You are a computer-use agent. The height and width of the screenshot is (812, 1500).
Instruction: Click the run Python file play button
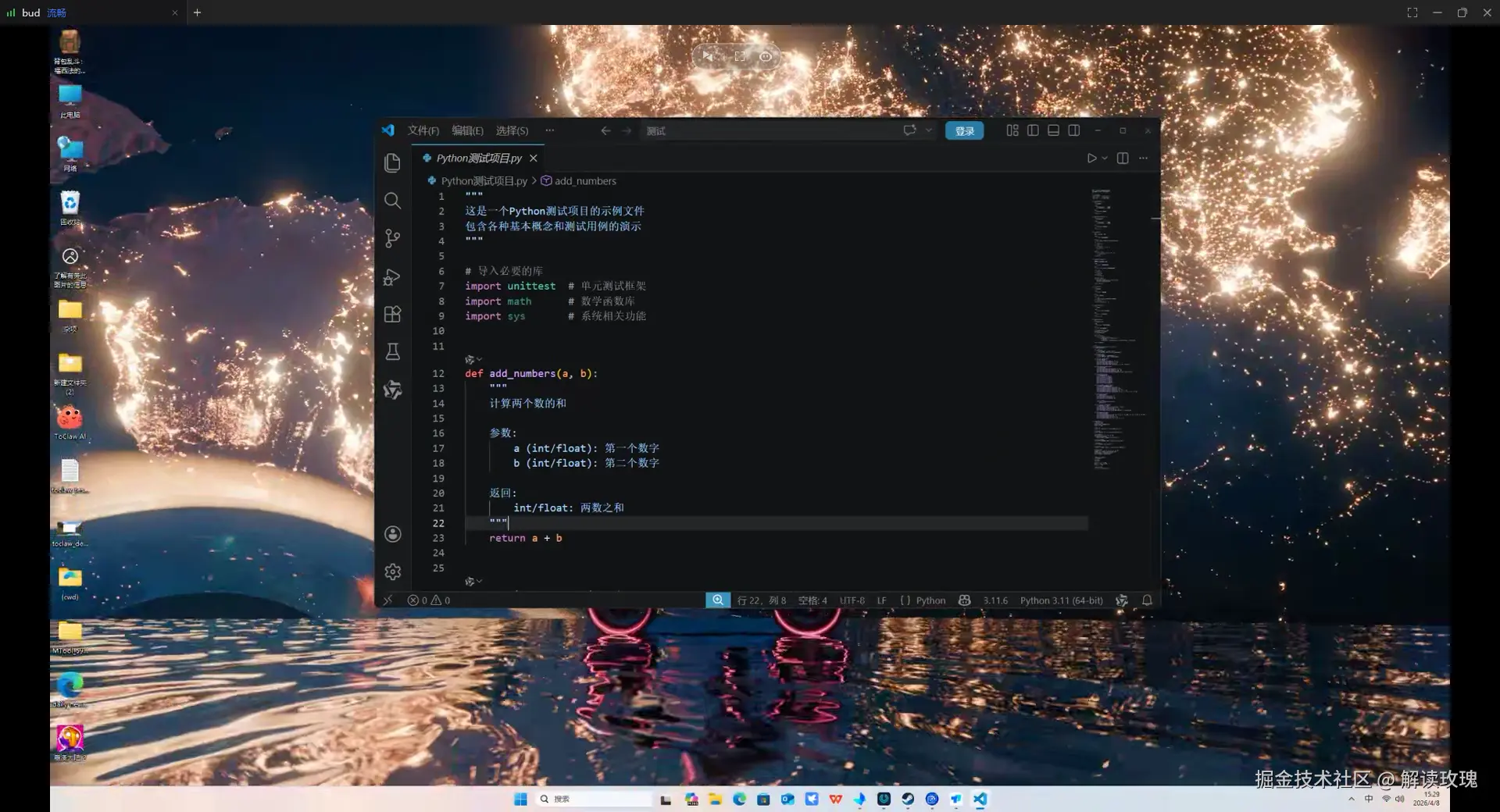pos(1091,158)
